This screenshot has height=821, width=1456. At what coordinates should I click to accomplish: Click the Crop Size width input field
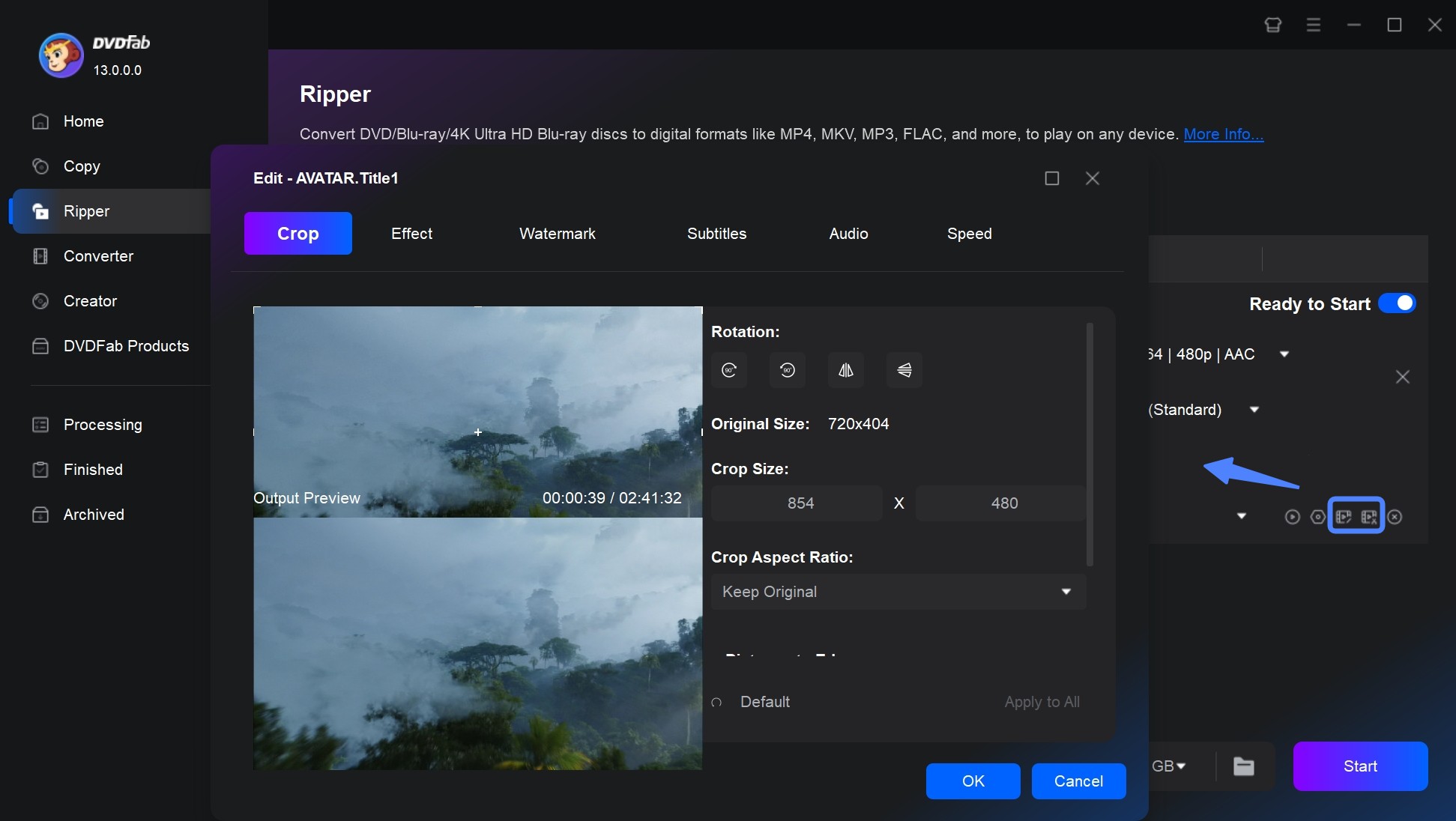[x=800, y=502]
